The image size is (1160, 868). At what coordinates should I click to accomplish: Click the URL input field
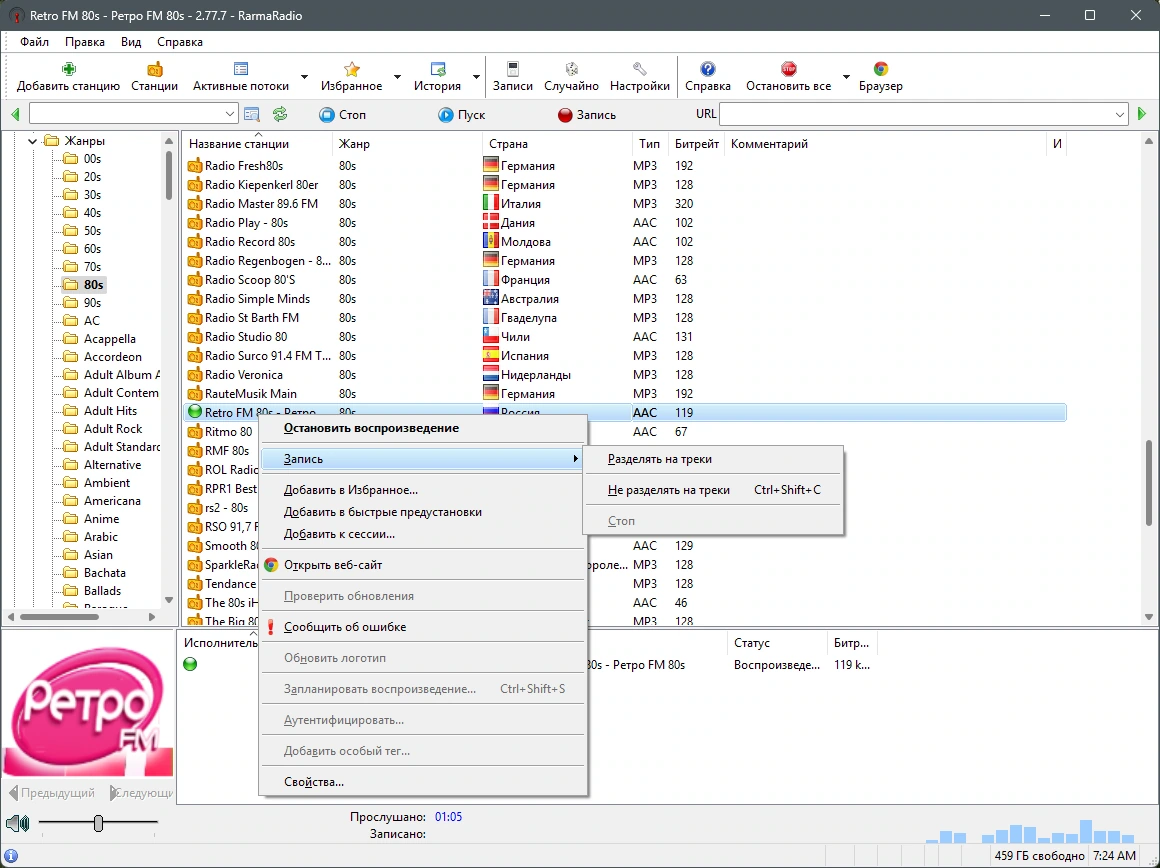click(x=915, y=114)
